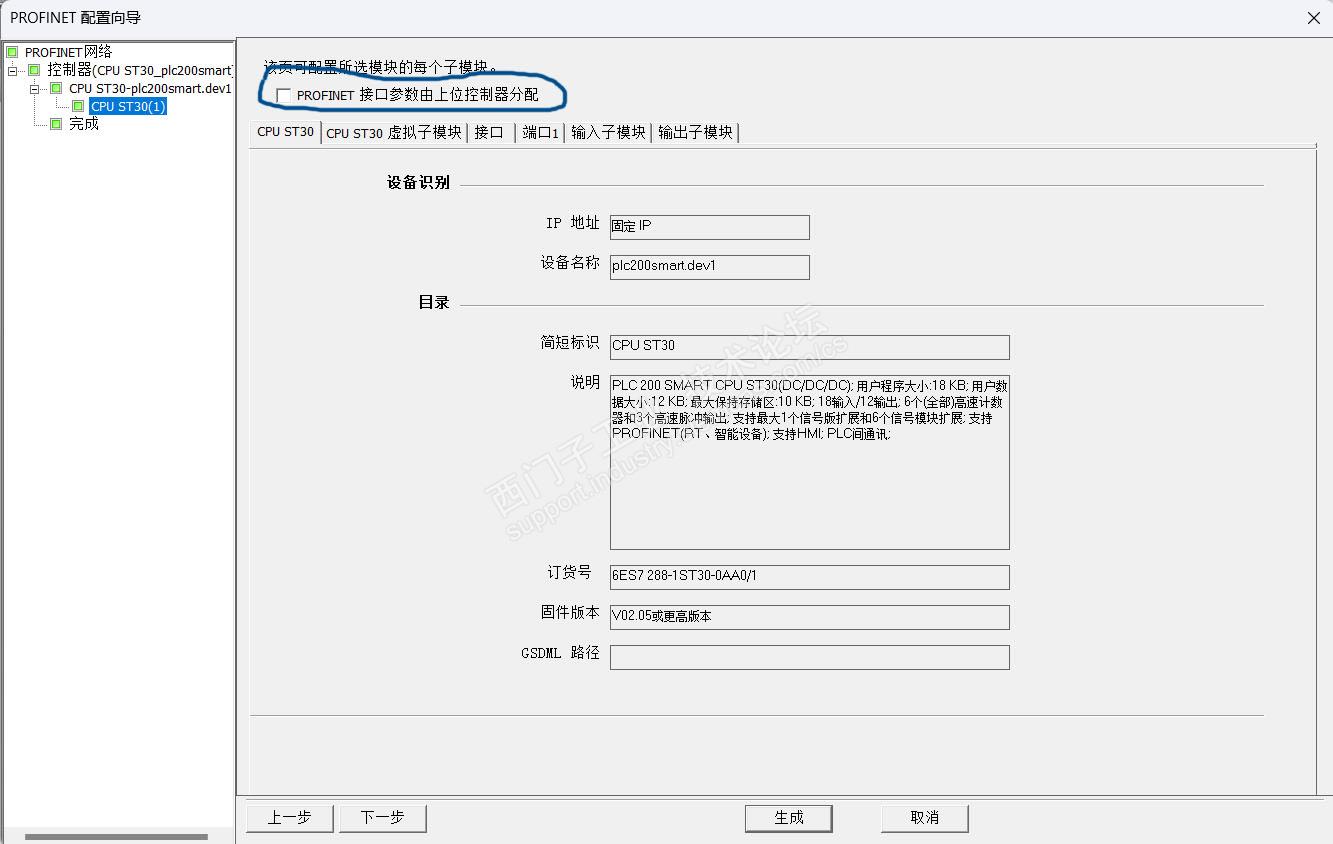Collapse the 控制器 tree node
Screen dimensions: 1333x844
click(12, 70)
